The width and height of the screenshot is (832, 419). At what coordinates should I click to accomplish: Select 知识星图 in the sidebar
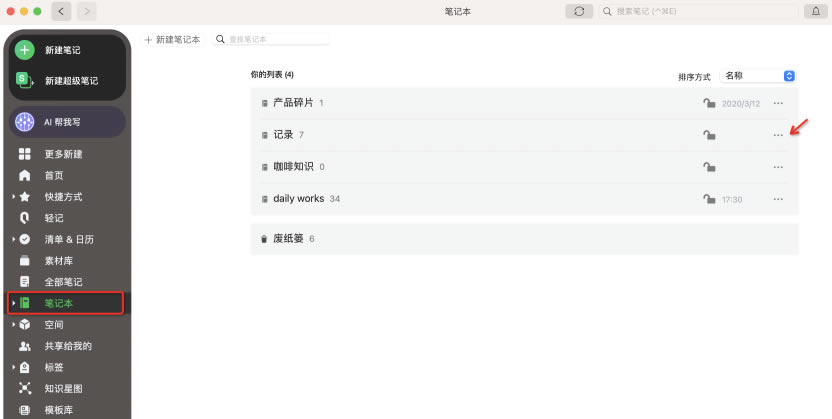(66, 388)
